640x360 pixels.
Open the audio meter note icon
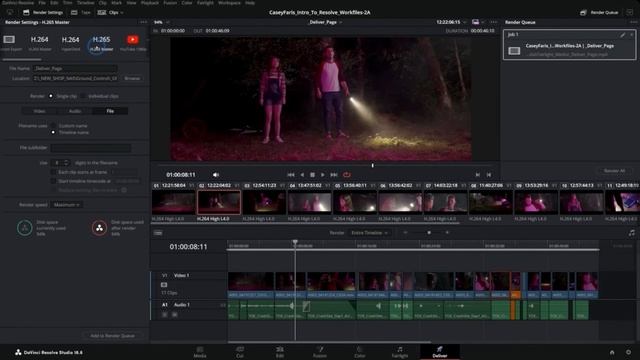[x=632, y=233]
